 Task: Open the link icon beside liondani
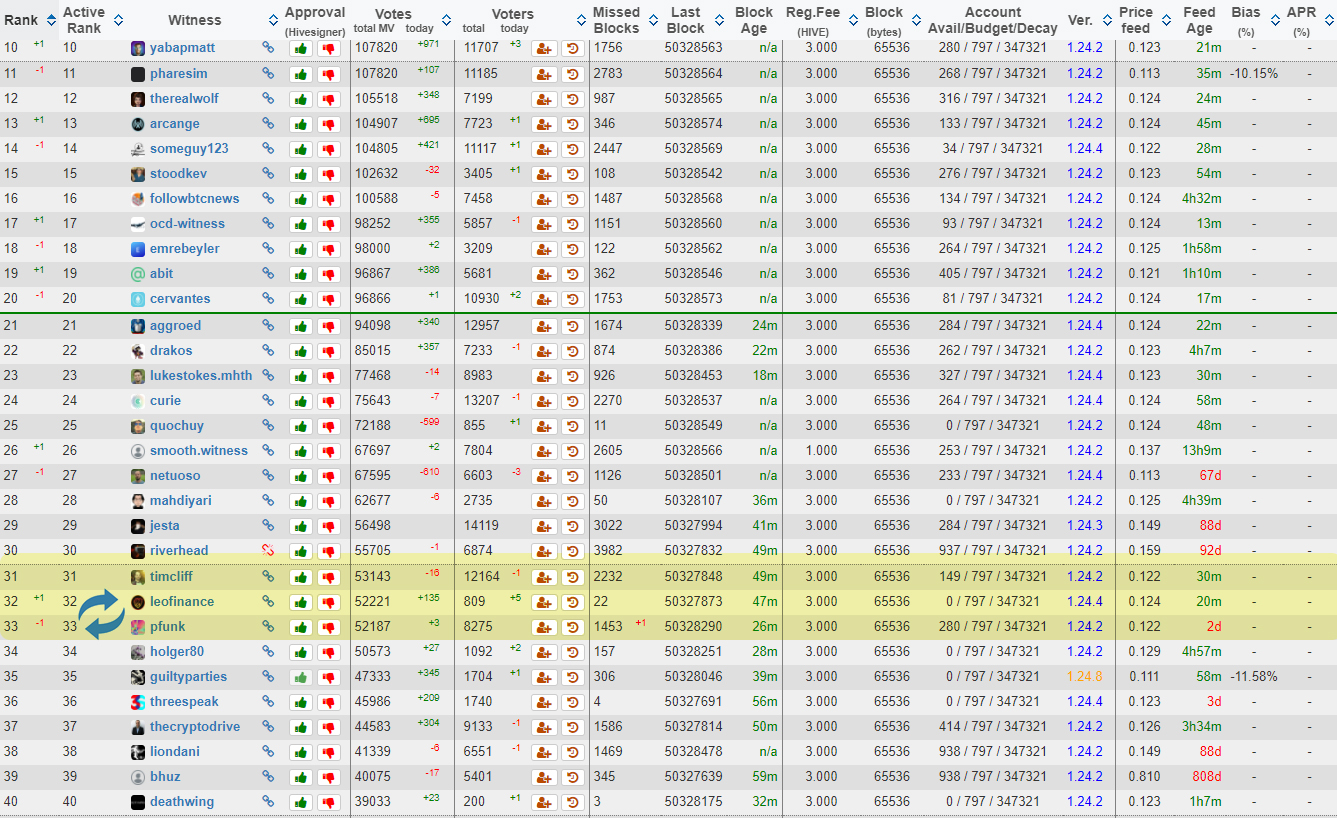268,752
